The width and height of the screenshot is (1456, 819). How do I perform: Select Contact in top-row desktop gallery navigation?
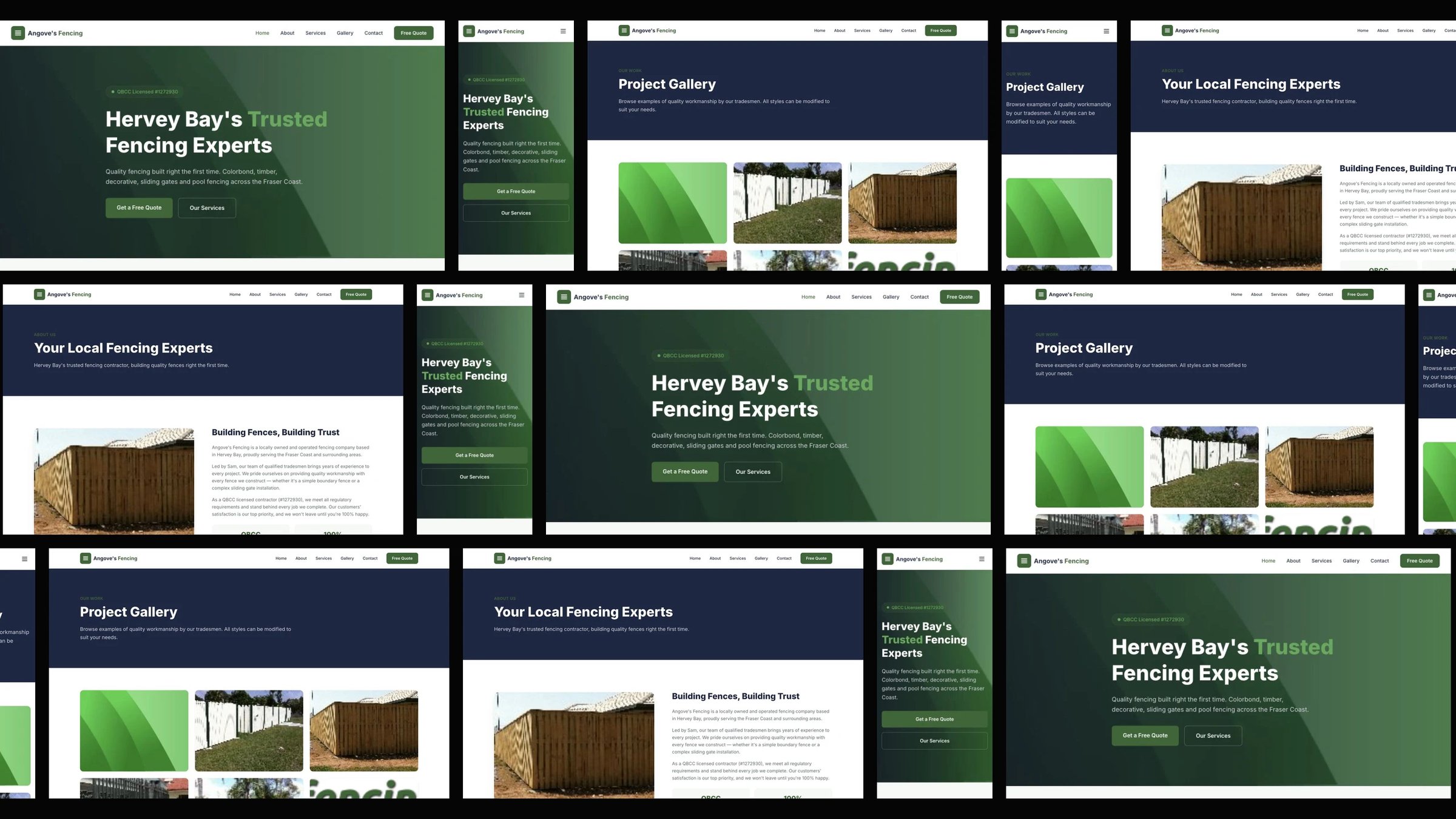909,30
